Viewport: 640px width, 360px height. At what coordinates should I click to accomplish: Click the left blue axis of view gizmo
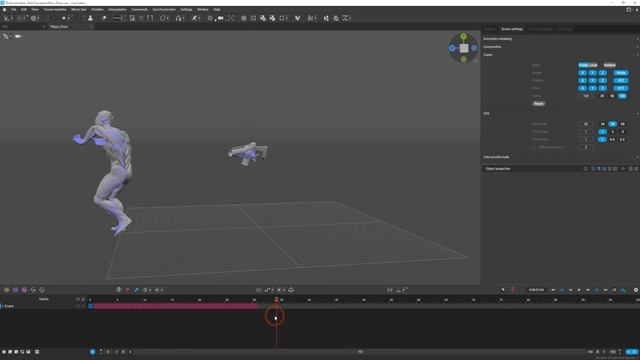(x=452, y=48)
